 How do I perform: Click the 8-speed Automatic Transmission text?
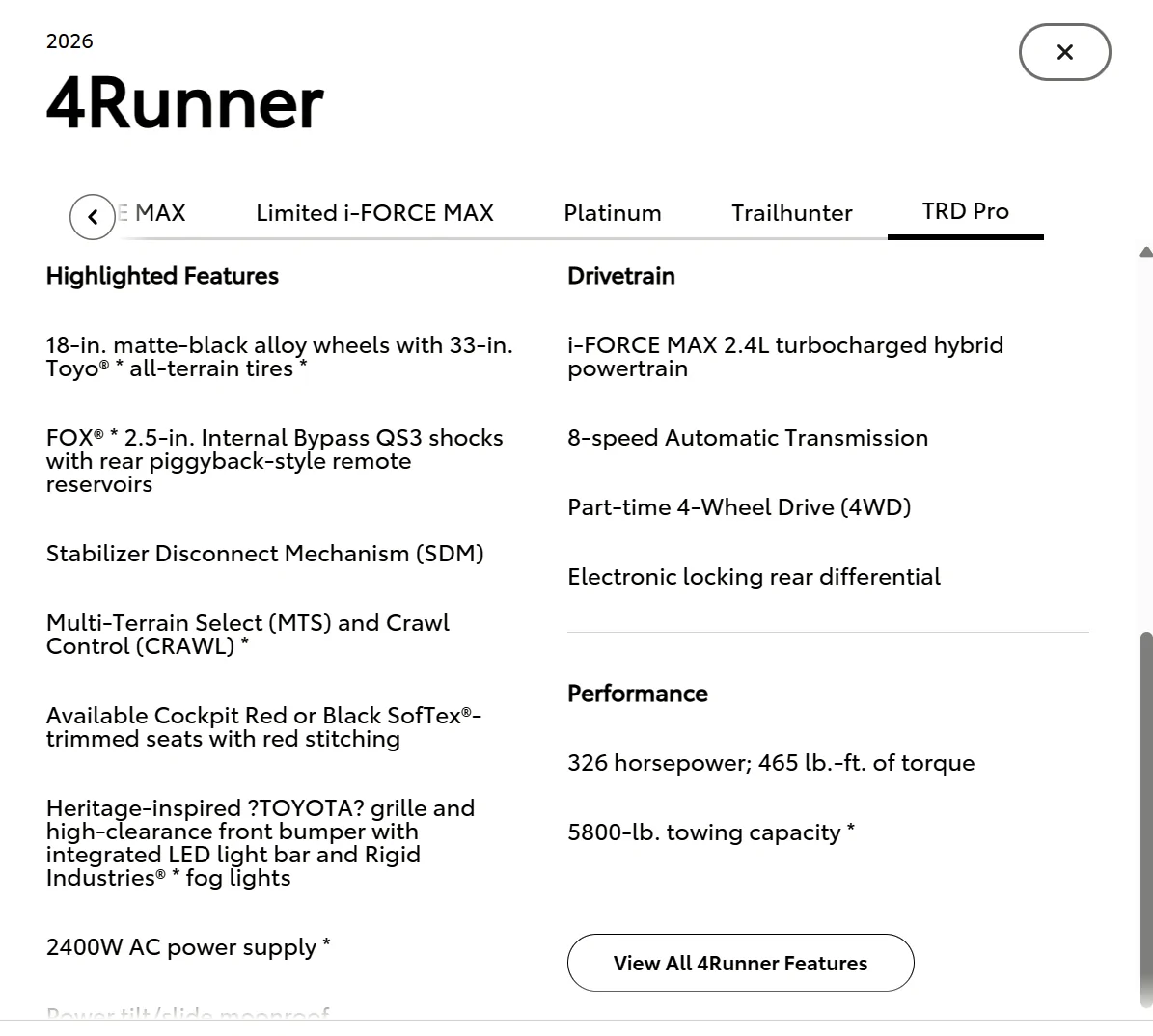click(x=748, y=438)
